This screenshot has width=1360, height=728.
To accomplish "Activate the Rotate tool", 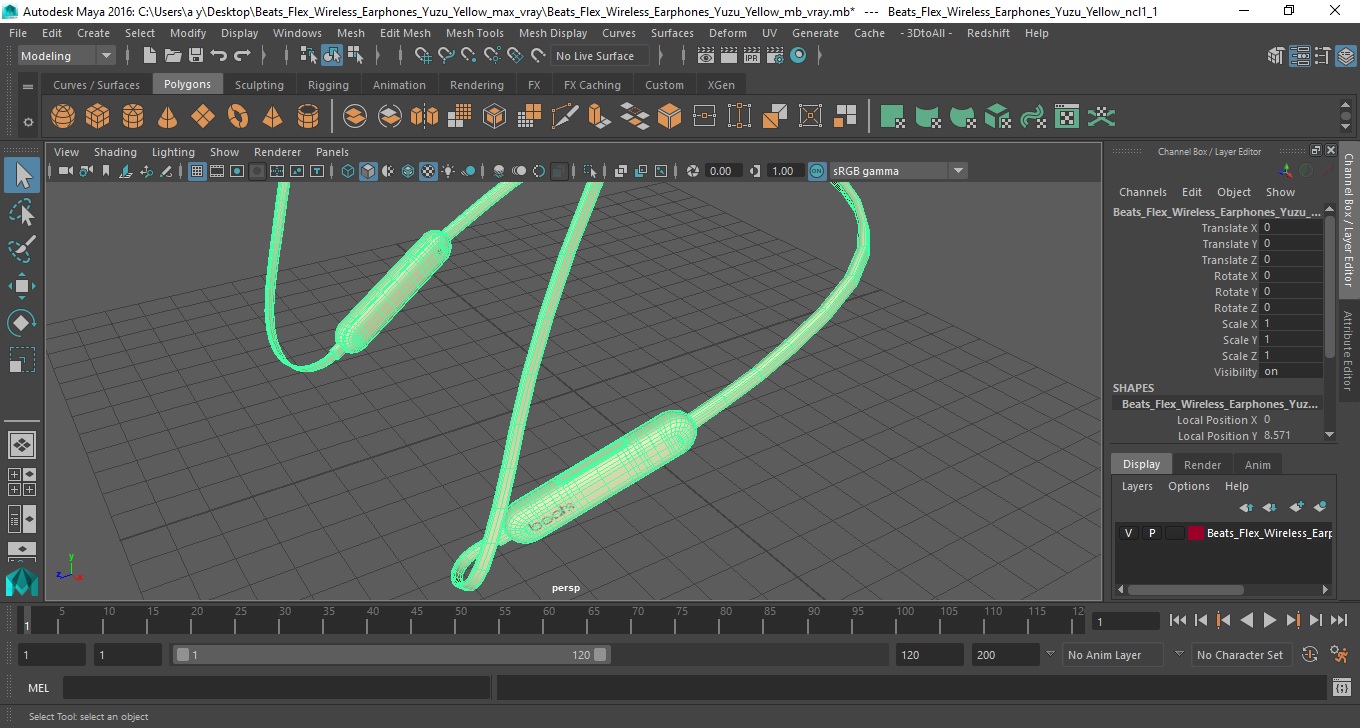I will point(22,323).
